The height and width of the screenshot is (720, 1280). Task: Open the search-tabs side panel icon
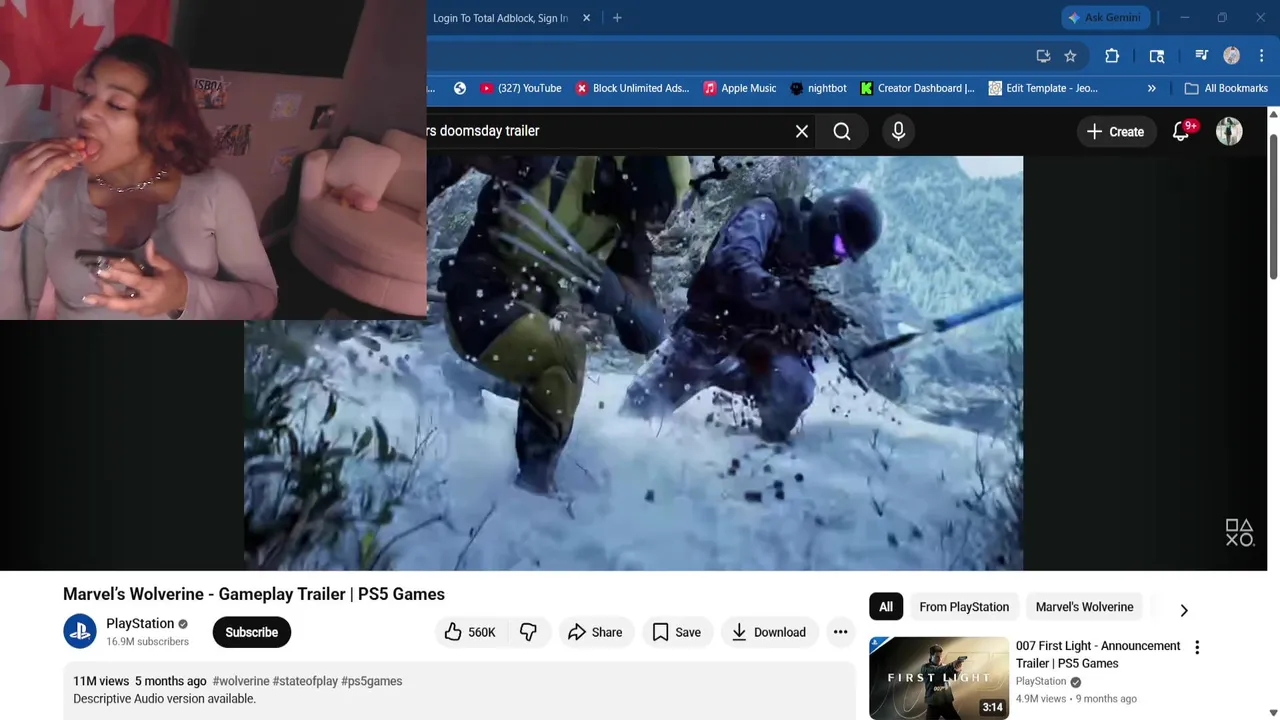click(1157, 56)
